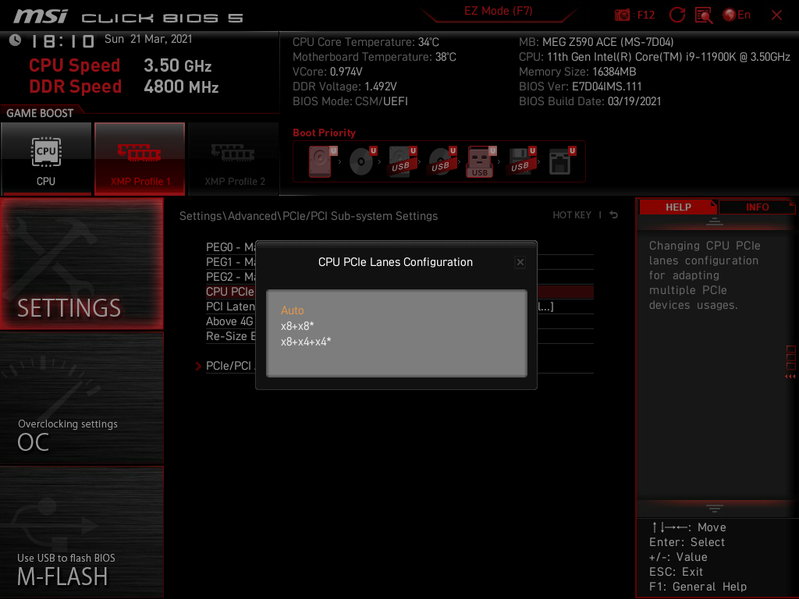The width and height of the screenshot is (799, 599).
Task: Select the USB hard disk boot device
Action: (403, 161)
